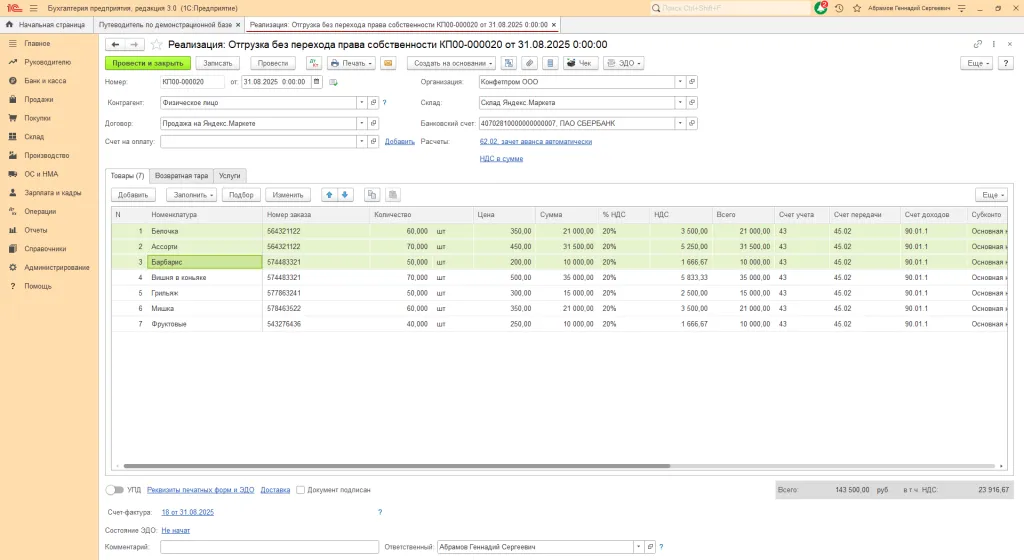Open the Заполнить dropdown button
Screen dimensions: 1024x560
pyautogui.click(x=190, y=195)
